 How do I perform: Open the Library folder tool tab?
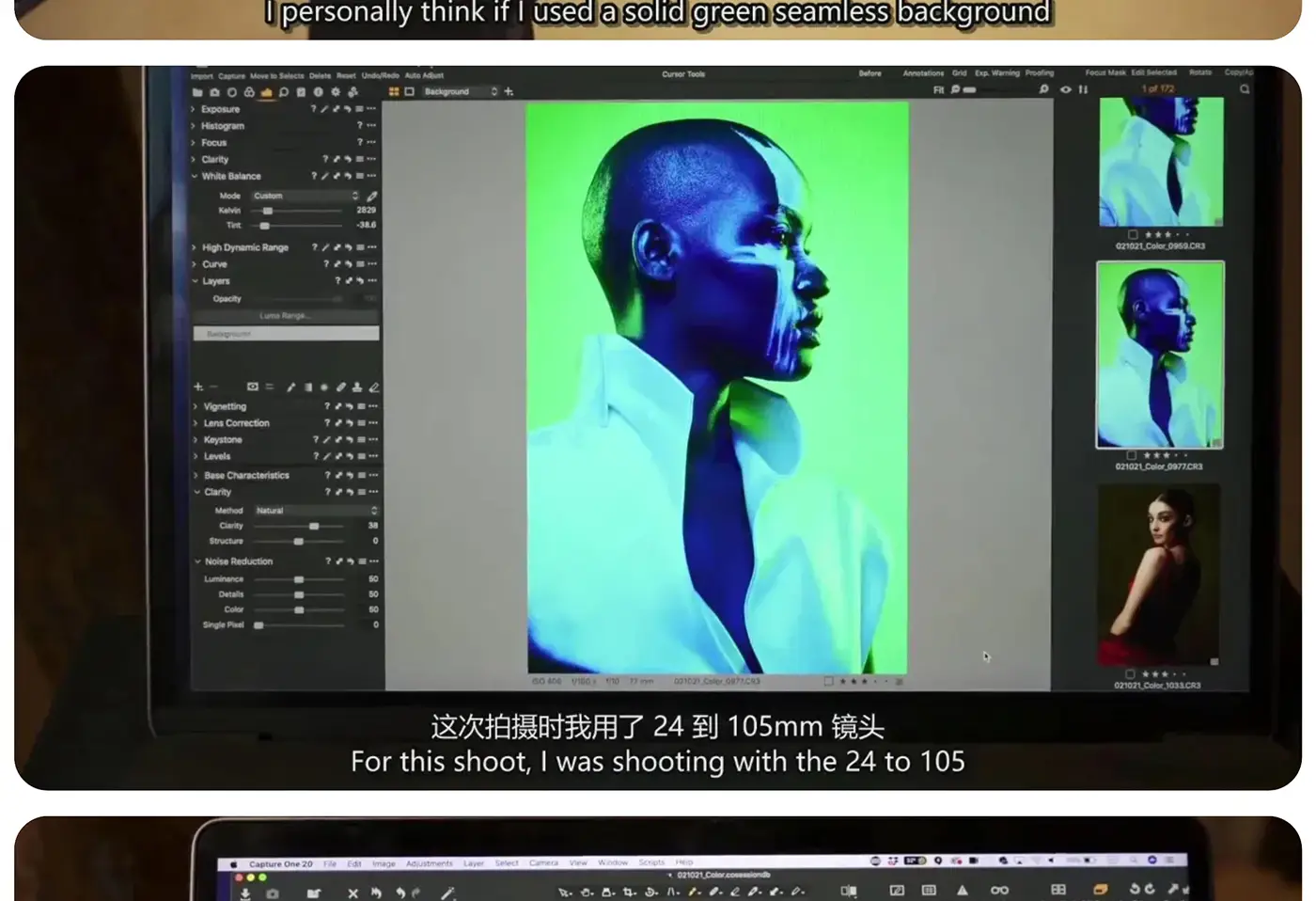[197, 92]
